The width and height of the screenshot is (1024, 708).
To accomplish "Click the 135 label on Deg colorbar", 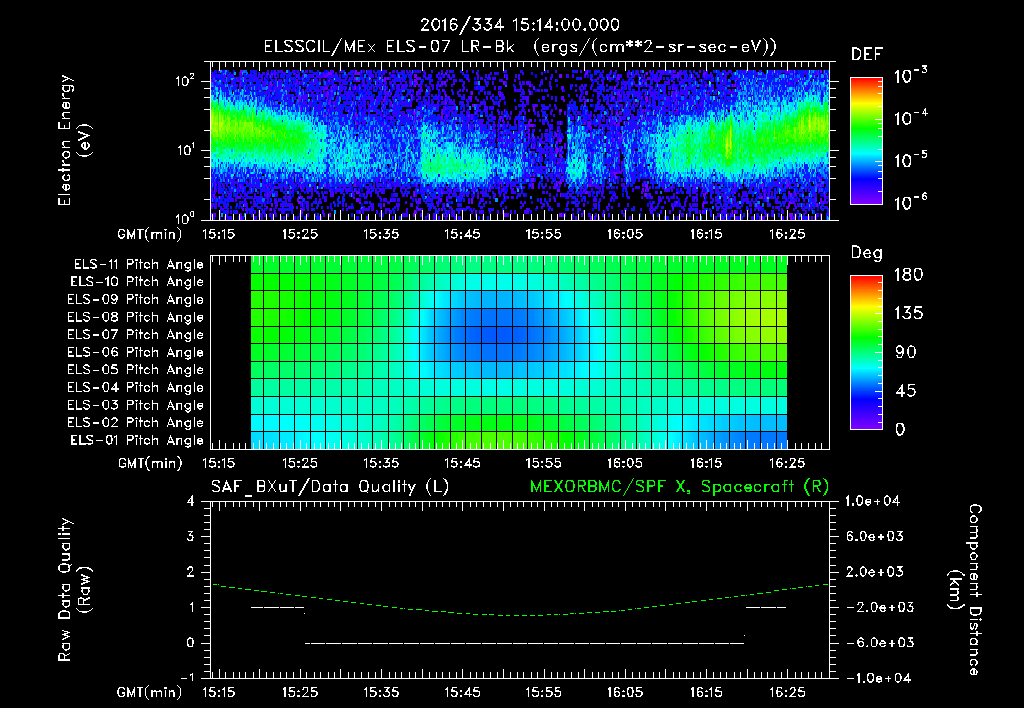I will (908, 314).
